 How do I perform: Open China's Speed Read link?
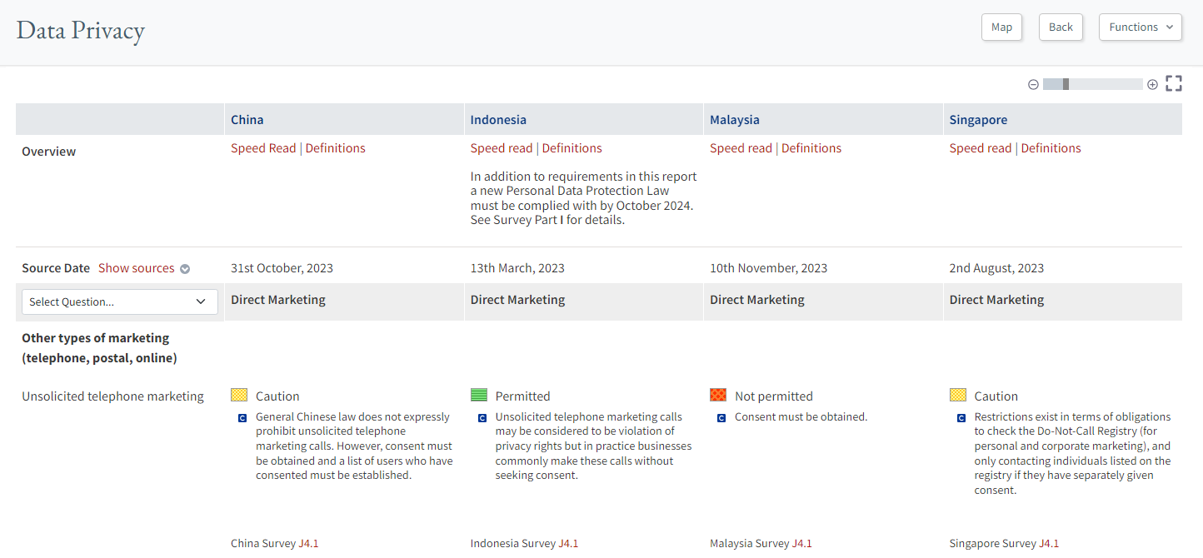263,148
